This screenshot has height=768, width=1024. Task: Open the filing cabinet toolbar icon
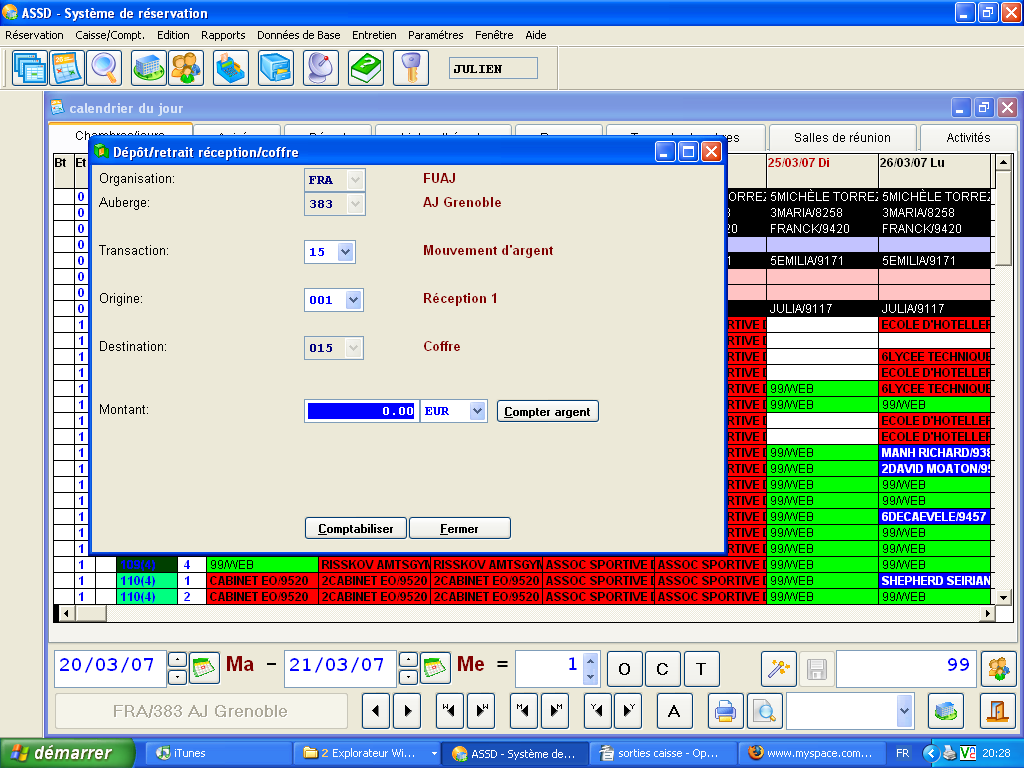pyautogui.click(x=276, y=68)
